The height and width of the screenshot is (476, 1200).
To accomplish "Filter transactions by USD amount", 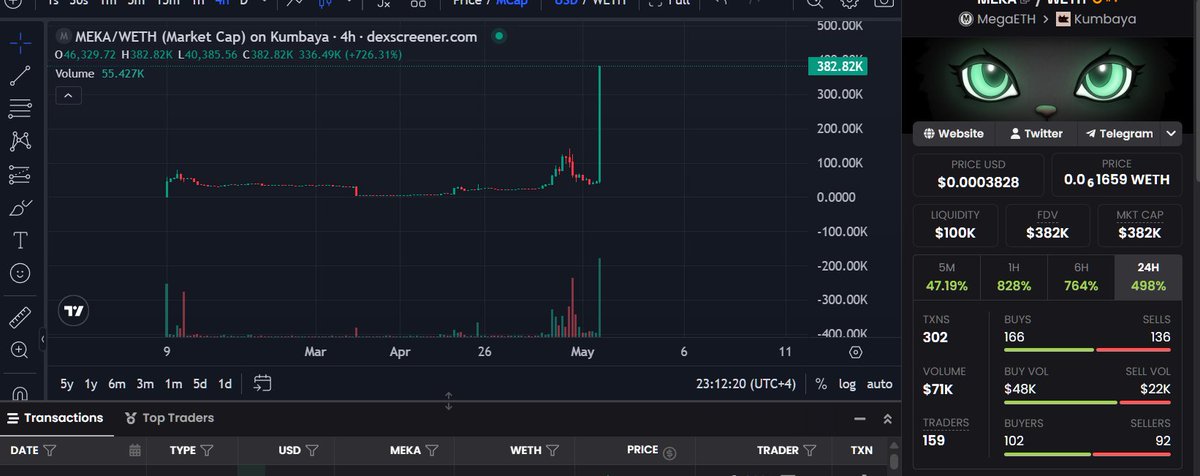I will click(311, 451).
